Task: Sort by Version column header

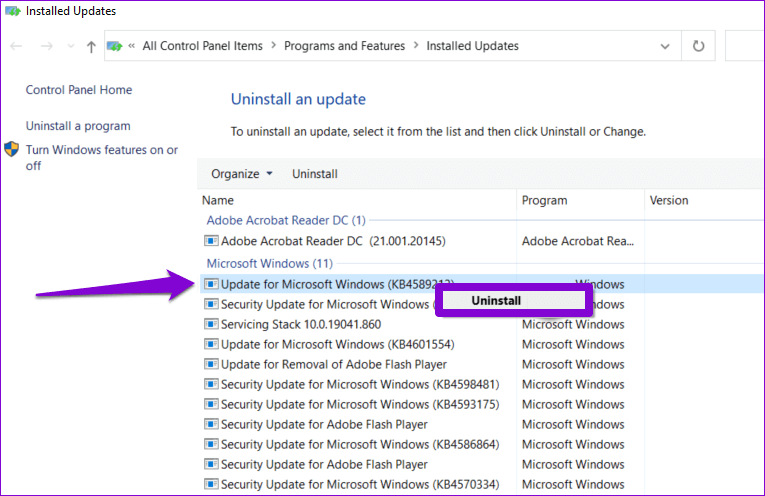Action: (x=669, y=200)
